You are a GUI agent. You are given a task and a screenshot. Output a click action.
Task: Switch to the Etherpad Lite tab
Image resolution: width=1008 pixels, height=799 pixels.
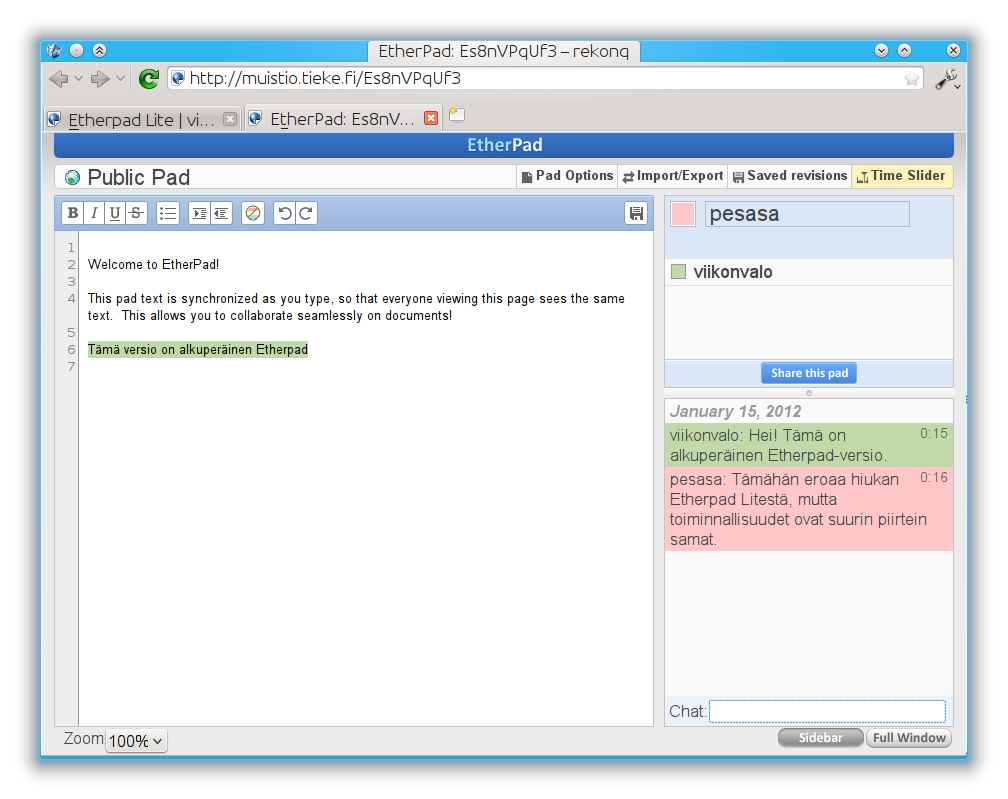142,120
